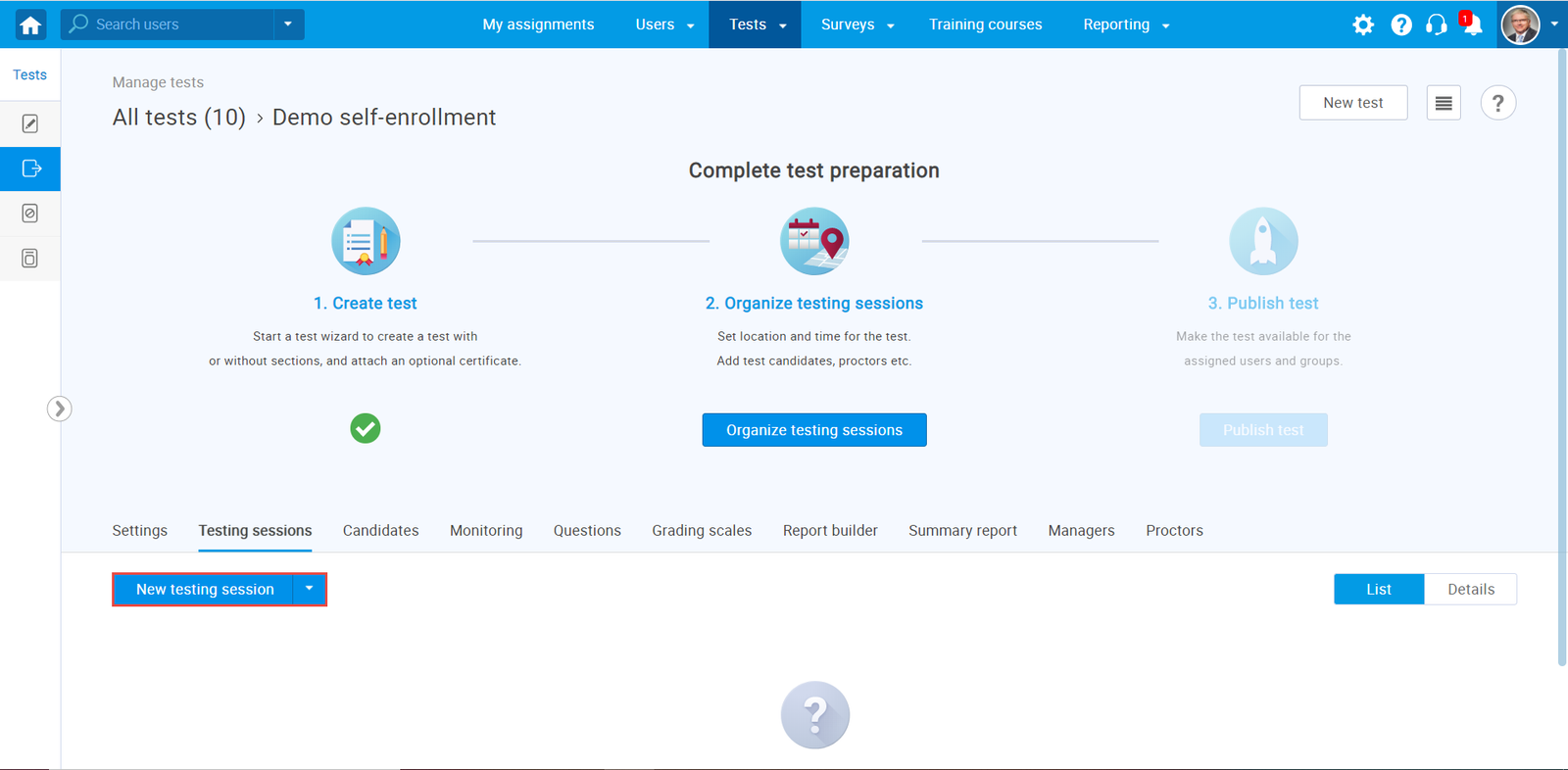Open New testing session dropdown arrow
Screen dimensions: 1568x770
[309, 590]
